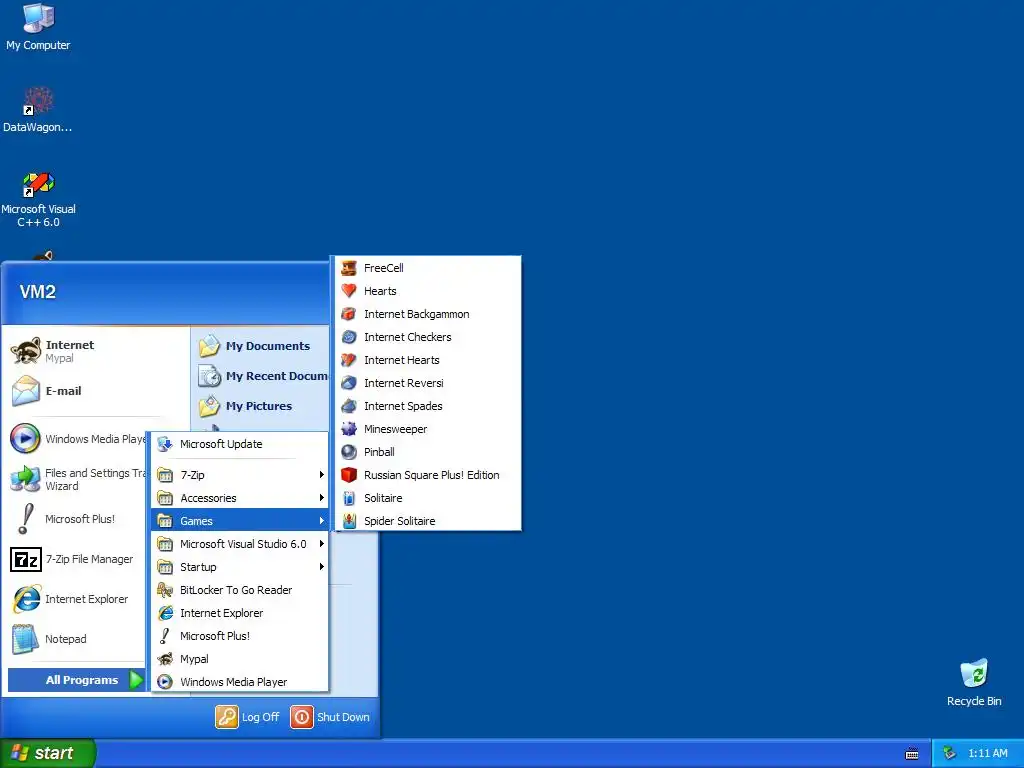
Task: Open Windows Media Player in All Programs list
Action: [240, 682]
